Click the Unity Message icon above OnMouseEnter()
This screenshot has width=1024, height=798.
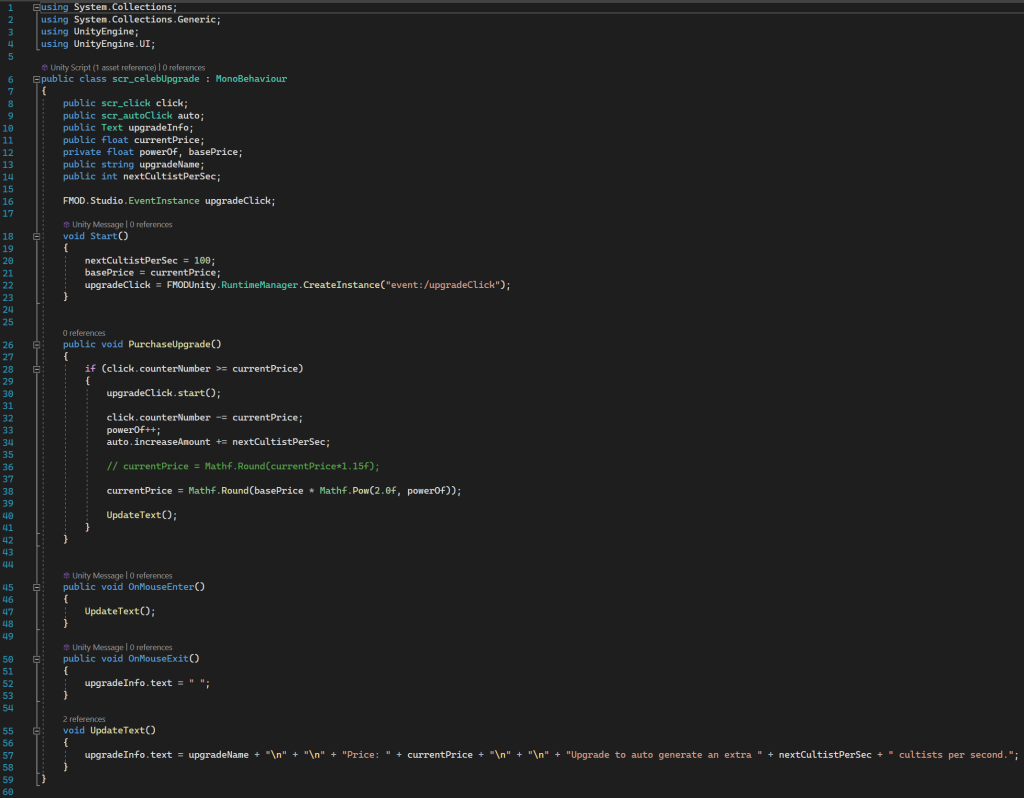(66, 576)
